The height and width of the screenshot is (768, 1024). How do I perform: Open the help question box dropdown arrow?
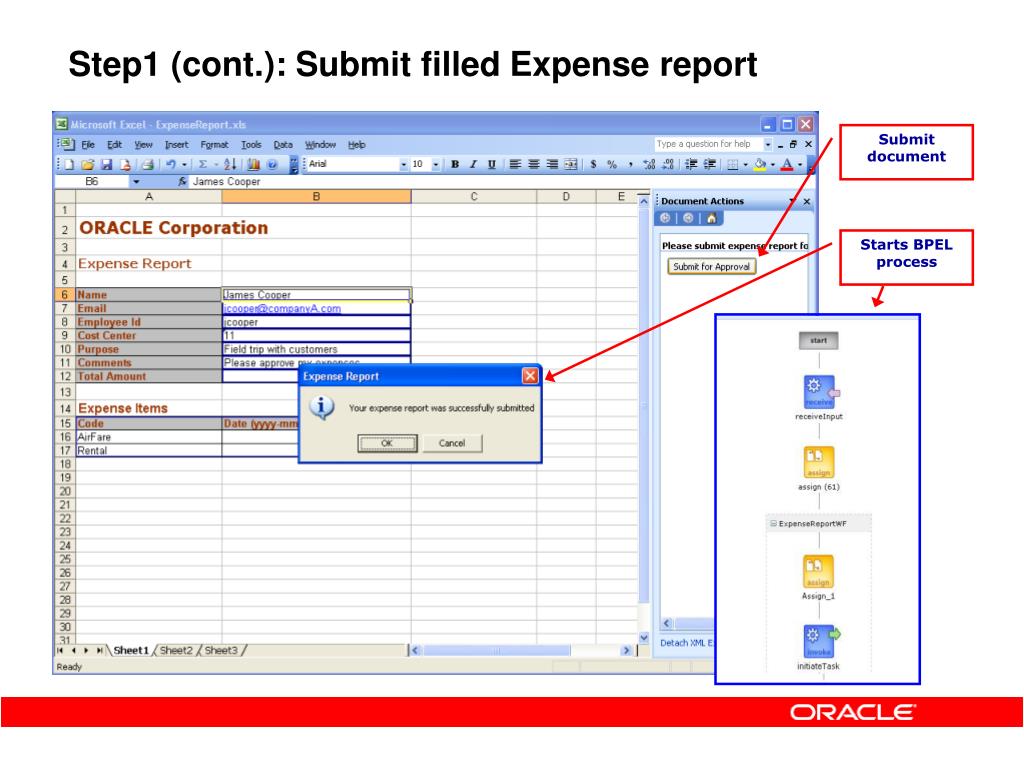pos(768,144)
